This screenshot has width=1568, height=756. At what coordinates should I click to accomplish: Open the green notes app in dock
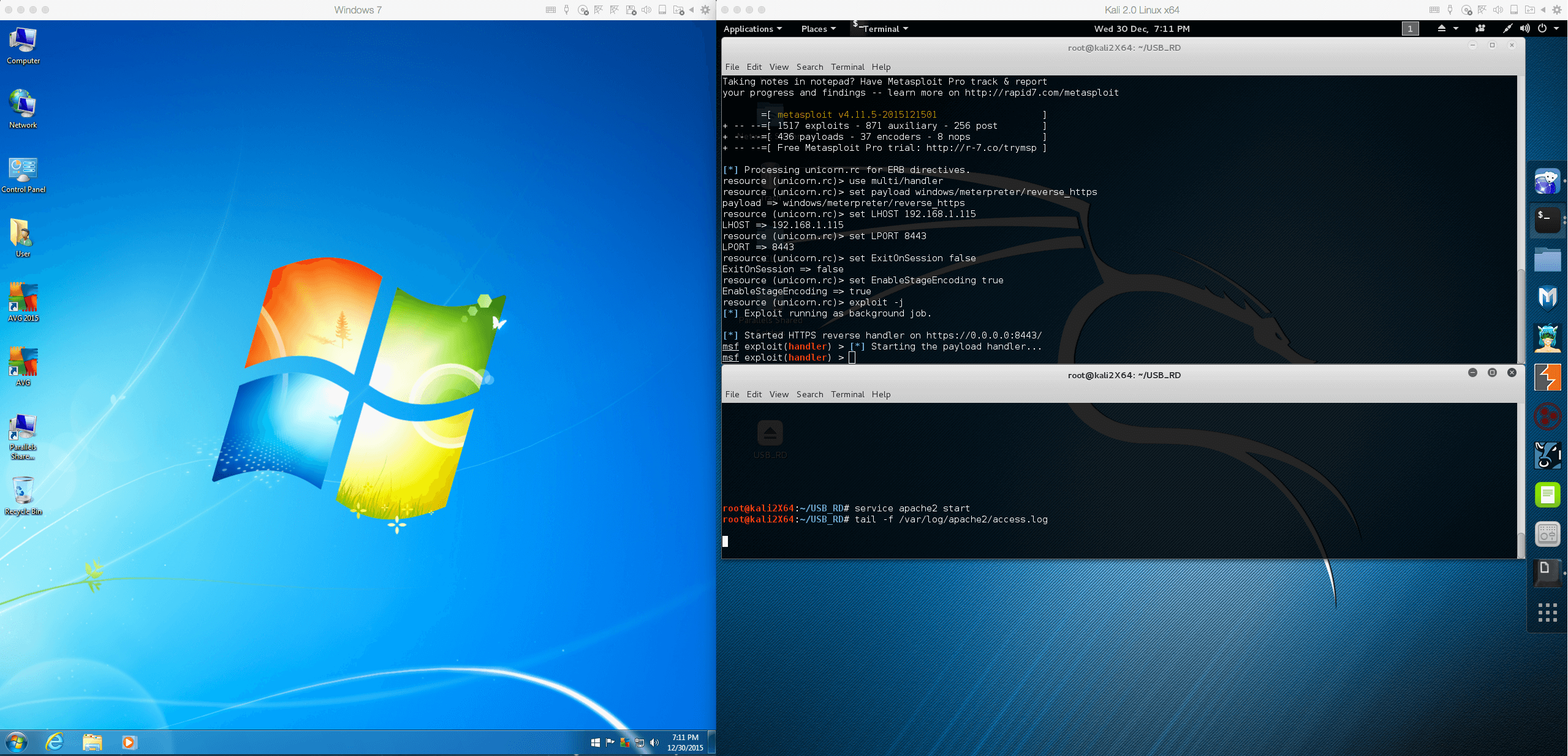(x=1547, y=495)
